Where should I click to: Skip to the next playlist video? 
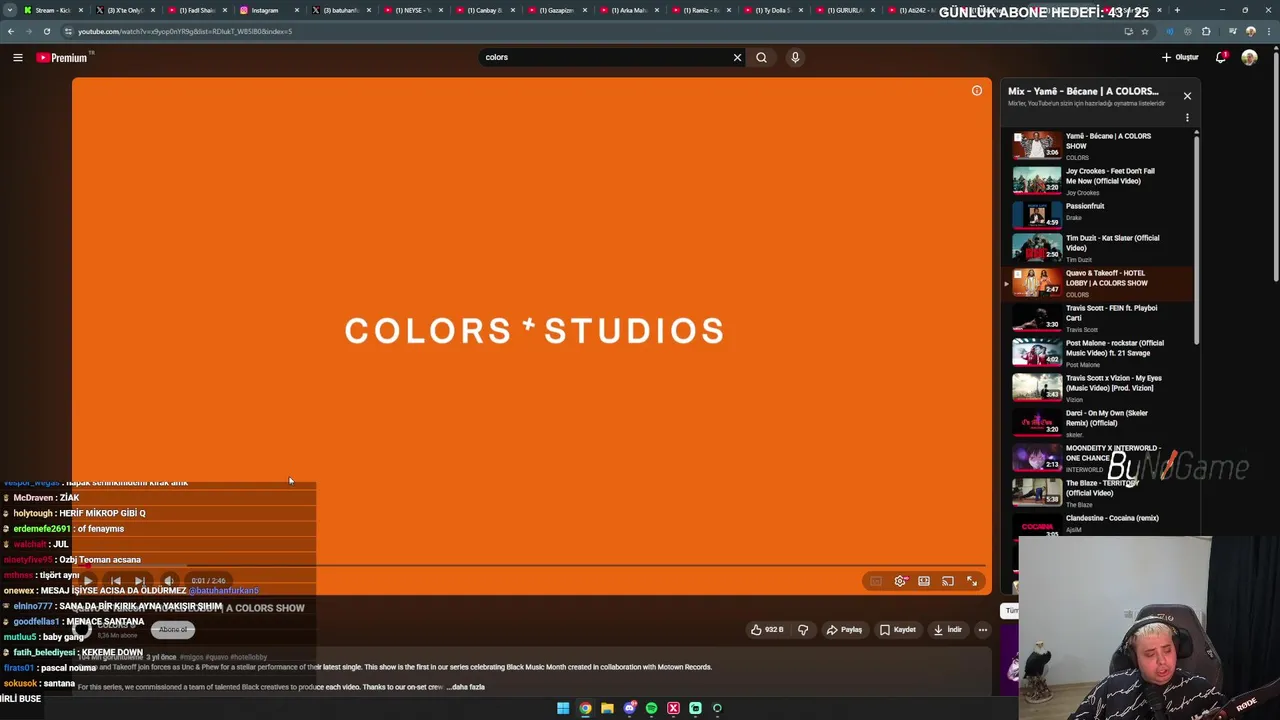tap(140, 581)
